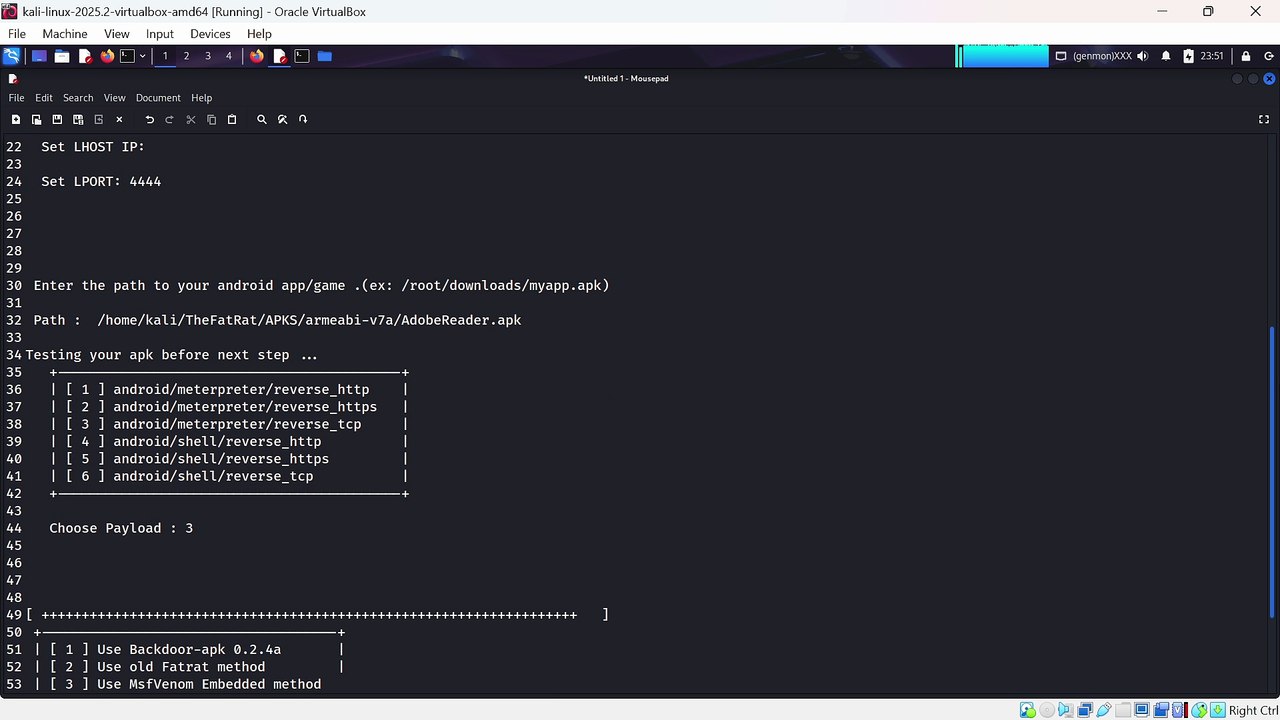Click the VirtualBox mouse integration indicator

1199,710
